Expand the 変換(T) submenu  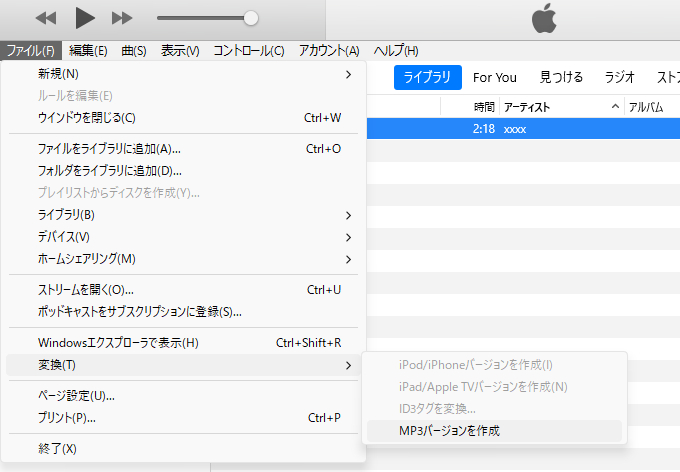183,365
